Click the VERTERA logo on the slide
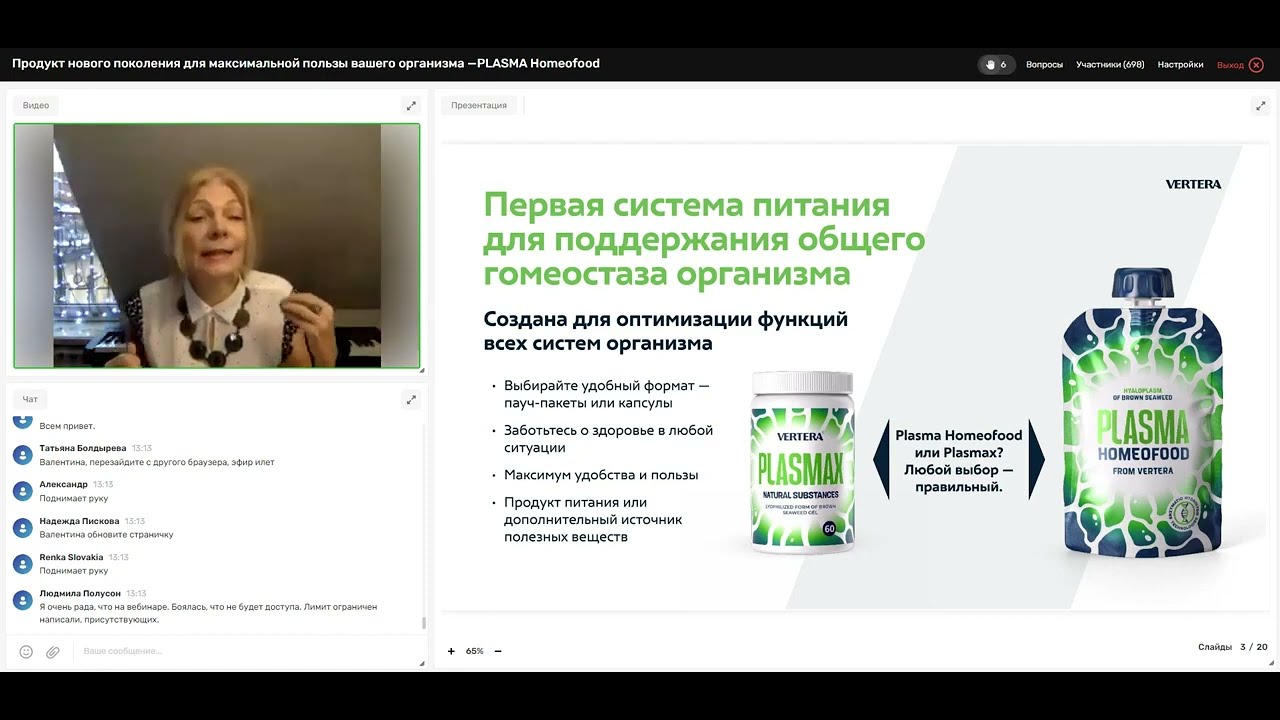The height and width of the screenshot is (720, 1280). tap(1193, 184)
